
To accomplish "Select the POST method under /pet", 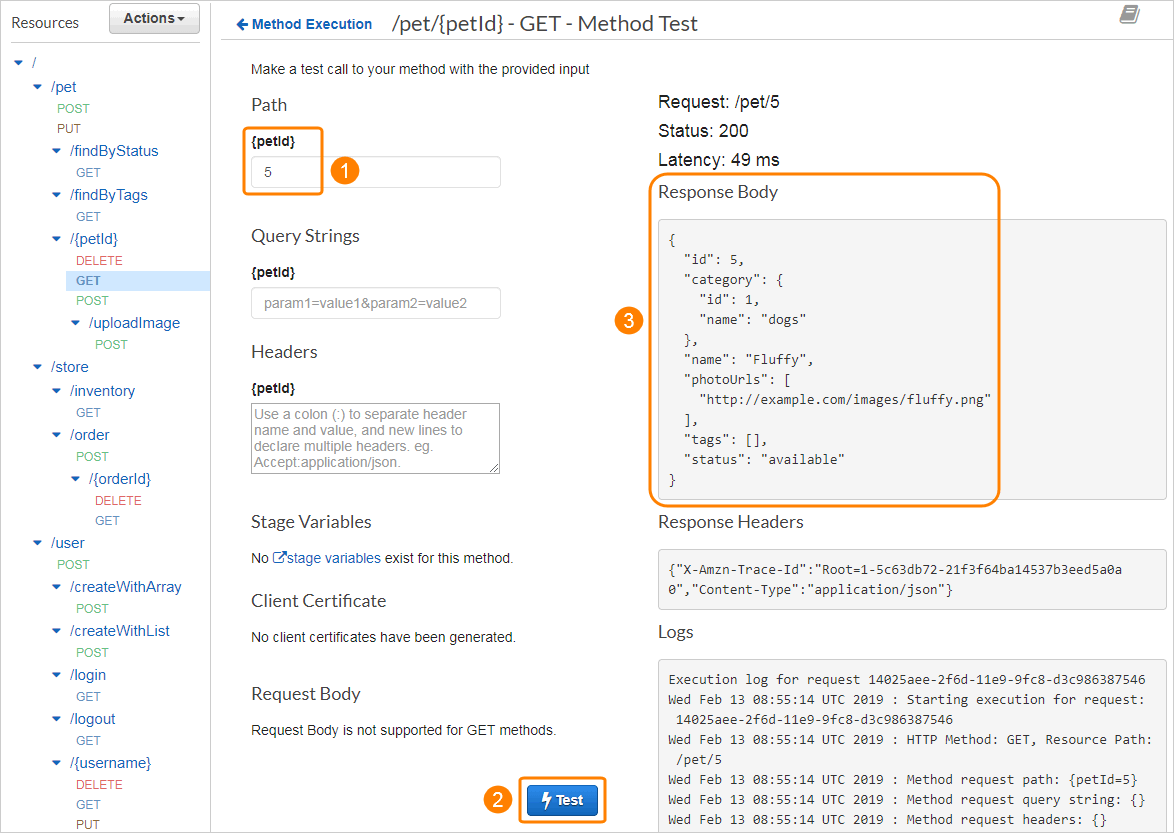I will pyautogui.click(x=73, y=107).
